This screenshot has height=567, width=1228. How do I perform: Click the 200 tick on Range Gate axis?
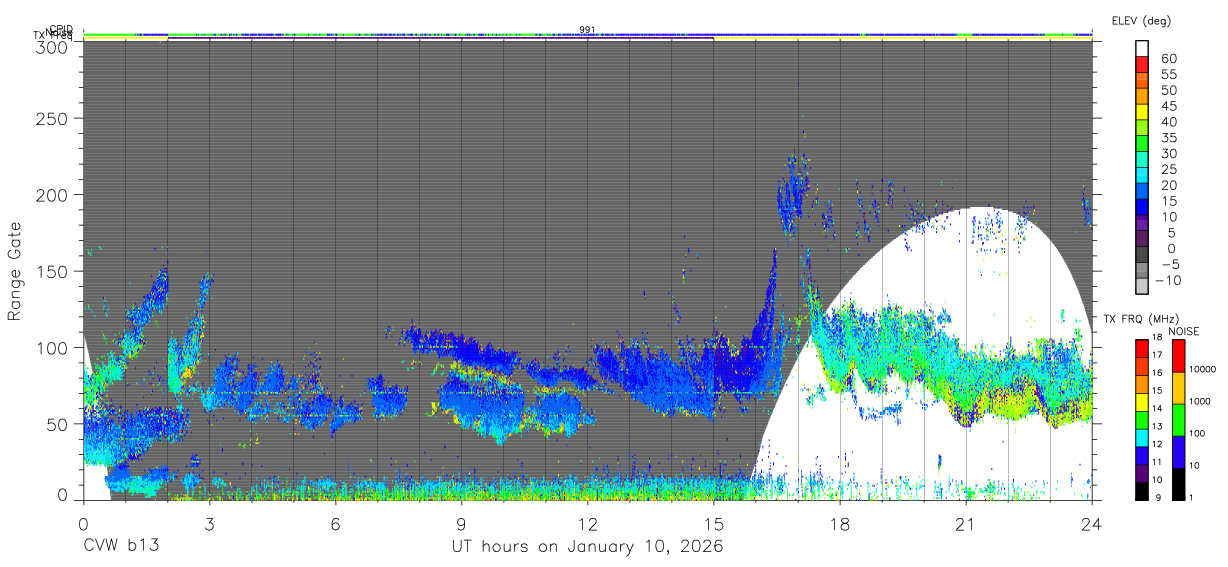tap(52, 195)
